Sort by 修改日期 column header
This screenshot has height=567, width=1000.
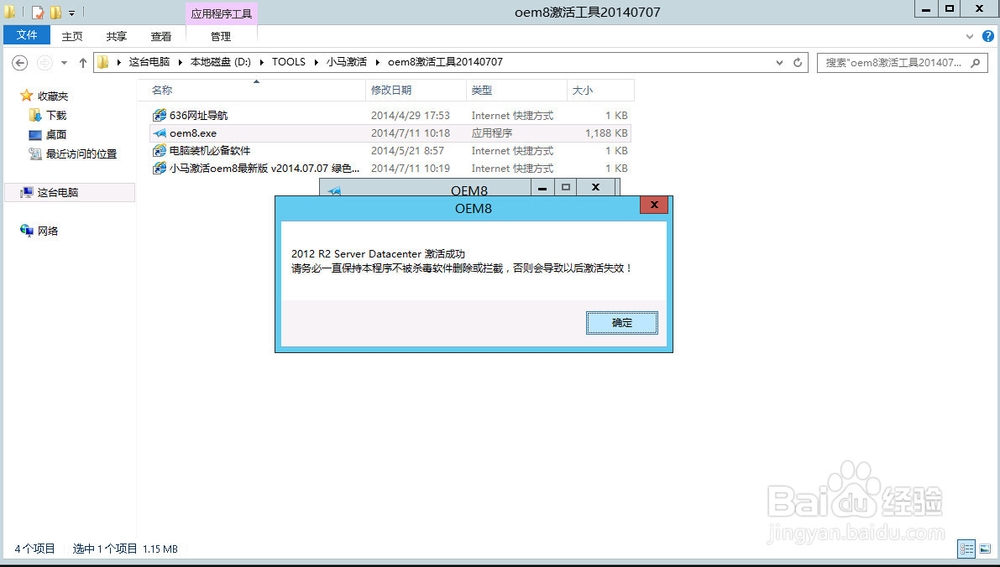coord(416,91)
